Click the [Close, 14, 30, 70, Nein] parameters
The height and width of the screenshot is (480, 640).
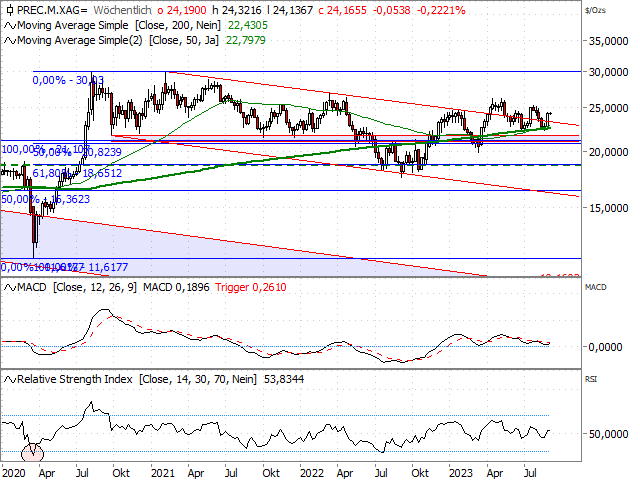tap(198, 379)
